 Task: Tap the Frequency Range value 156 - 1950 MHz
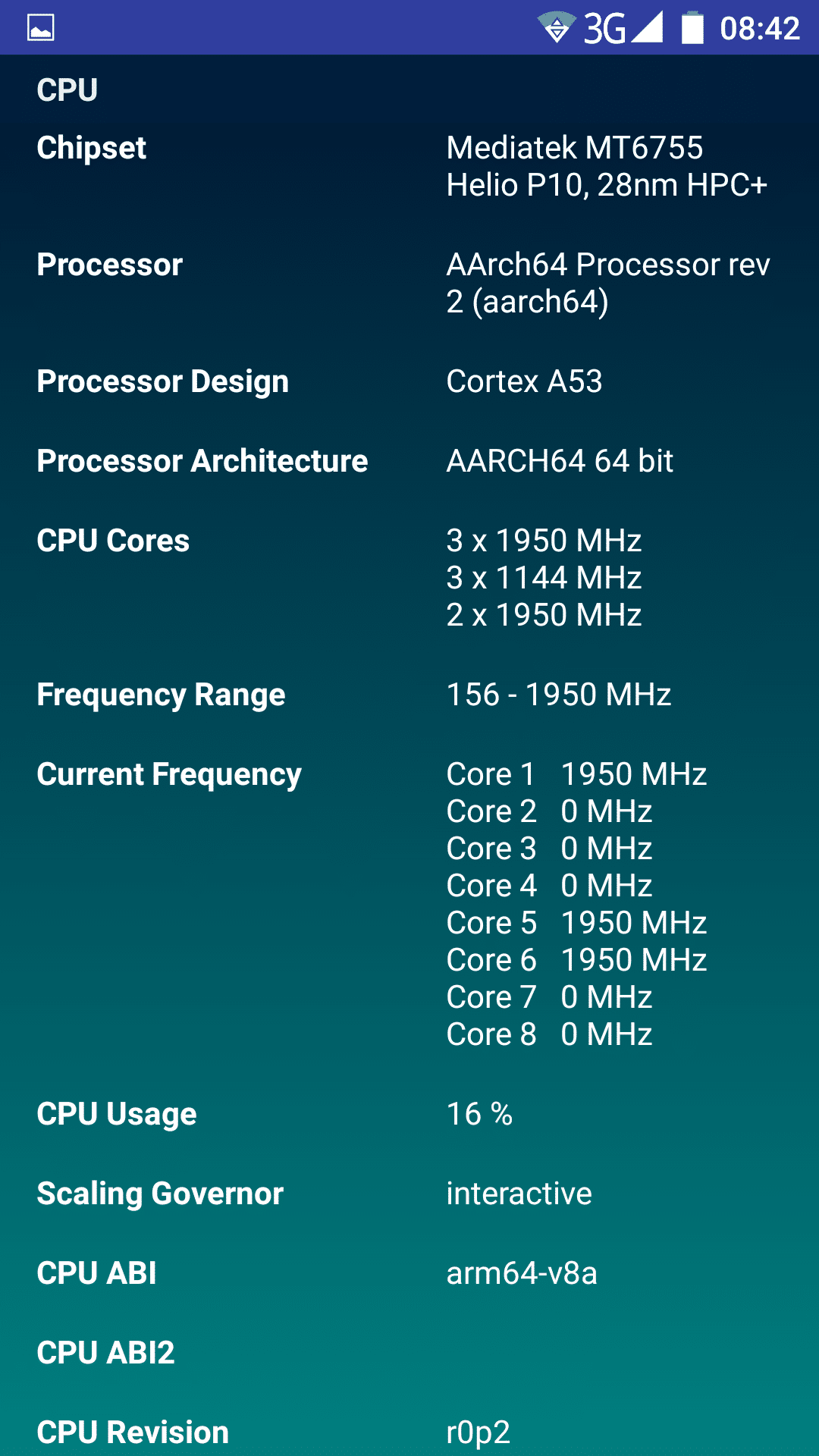pyautogui.click(x=559, y=695)
